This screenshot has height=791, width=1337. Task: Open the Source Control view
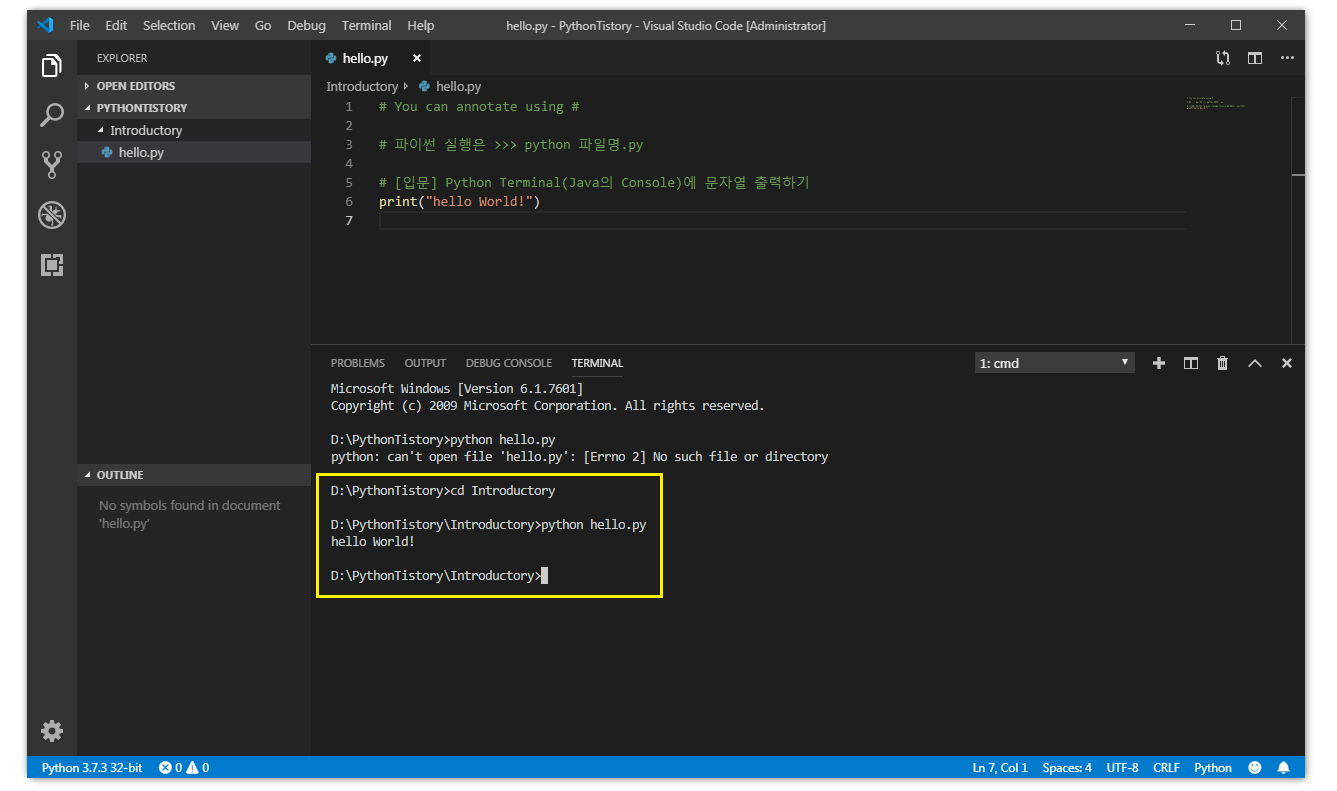click(x=52, y=165)
